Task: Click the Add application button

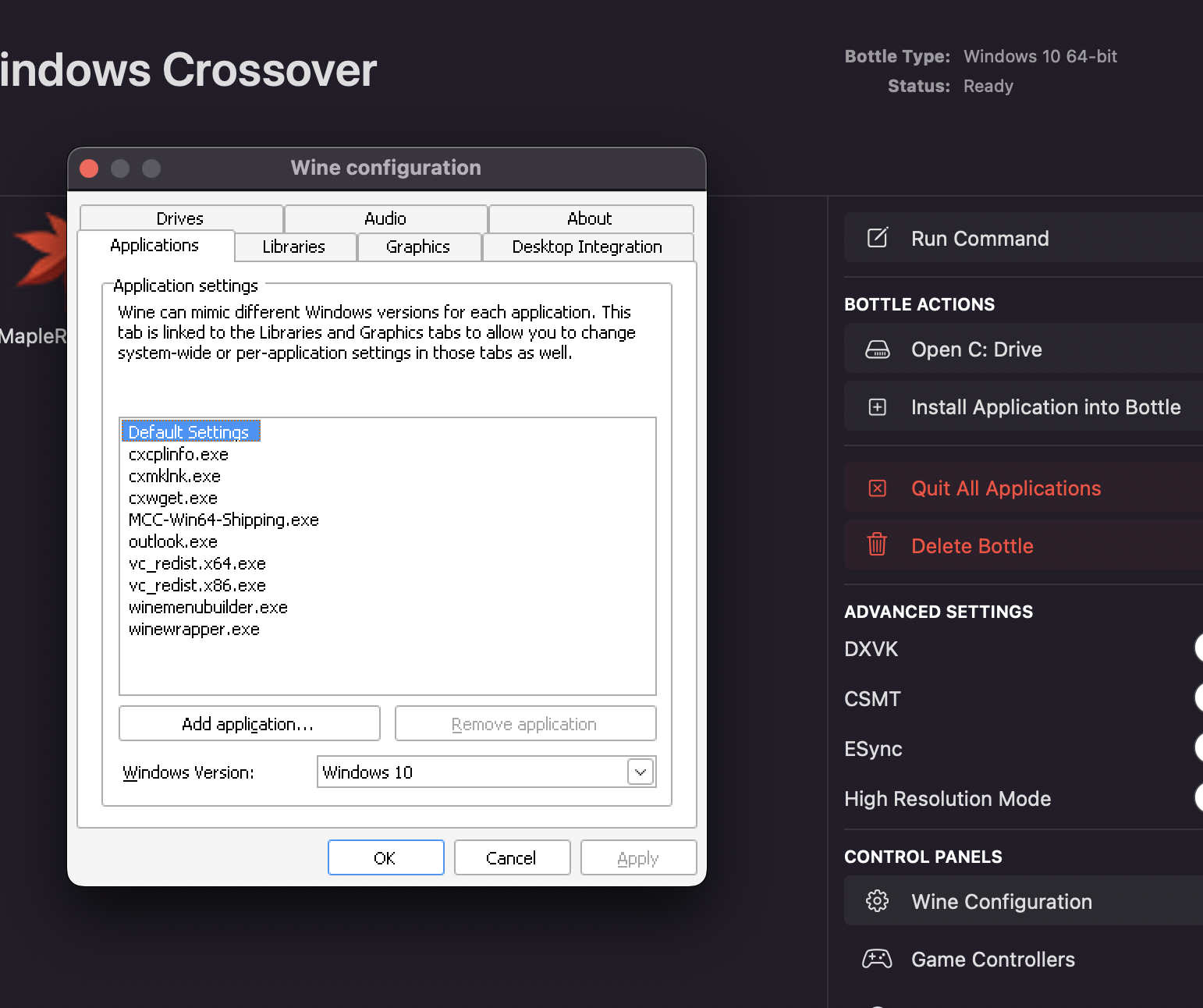Action: (249, 724)
